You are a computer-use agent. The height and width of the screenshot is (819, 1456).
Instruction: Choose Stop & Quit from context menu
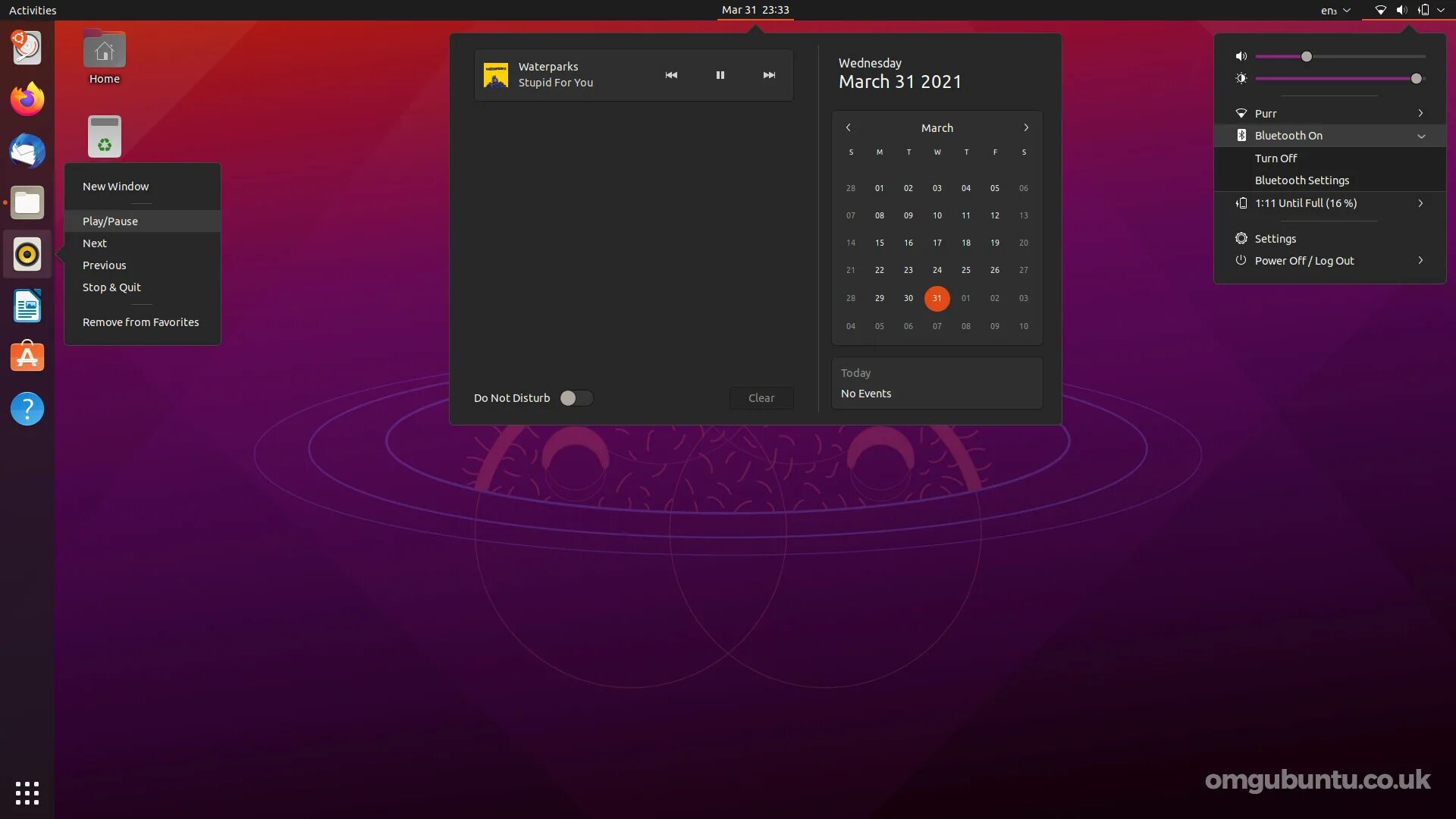click(111, 287)
